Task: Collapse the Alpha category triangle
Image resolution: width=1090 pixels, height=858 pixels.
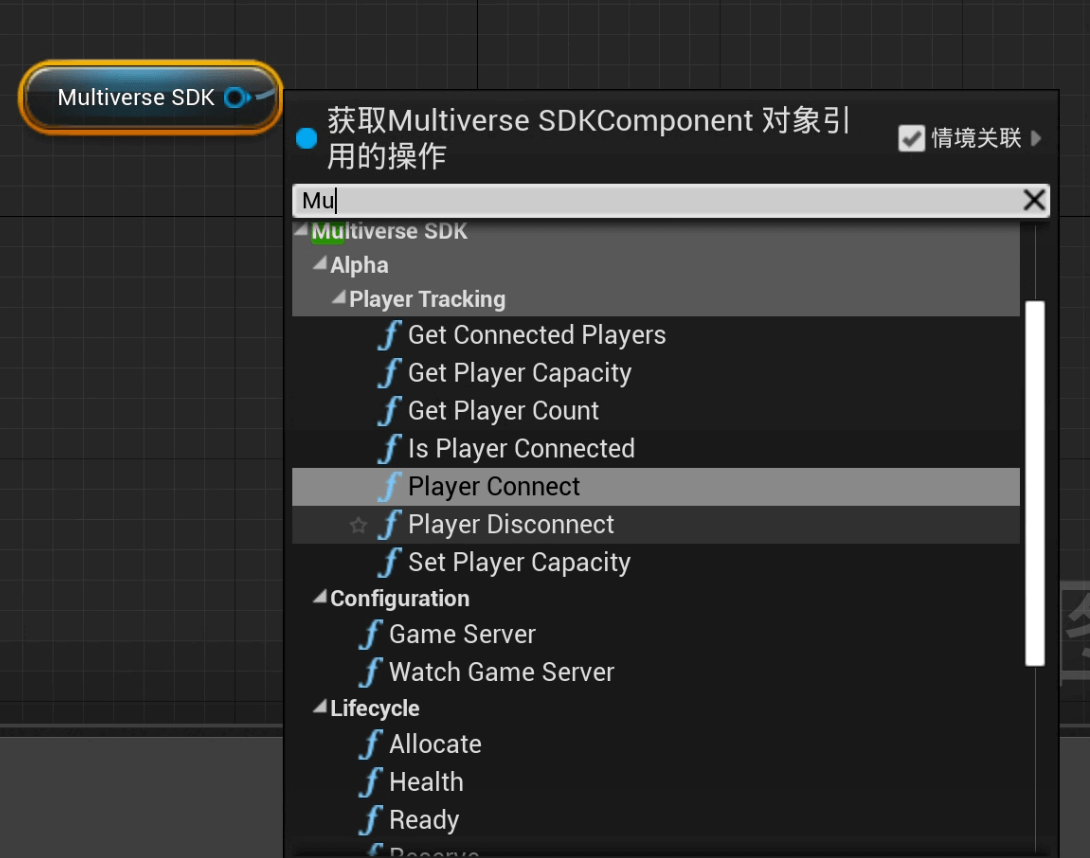Action: coord(320,265)
